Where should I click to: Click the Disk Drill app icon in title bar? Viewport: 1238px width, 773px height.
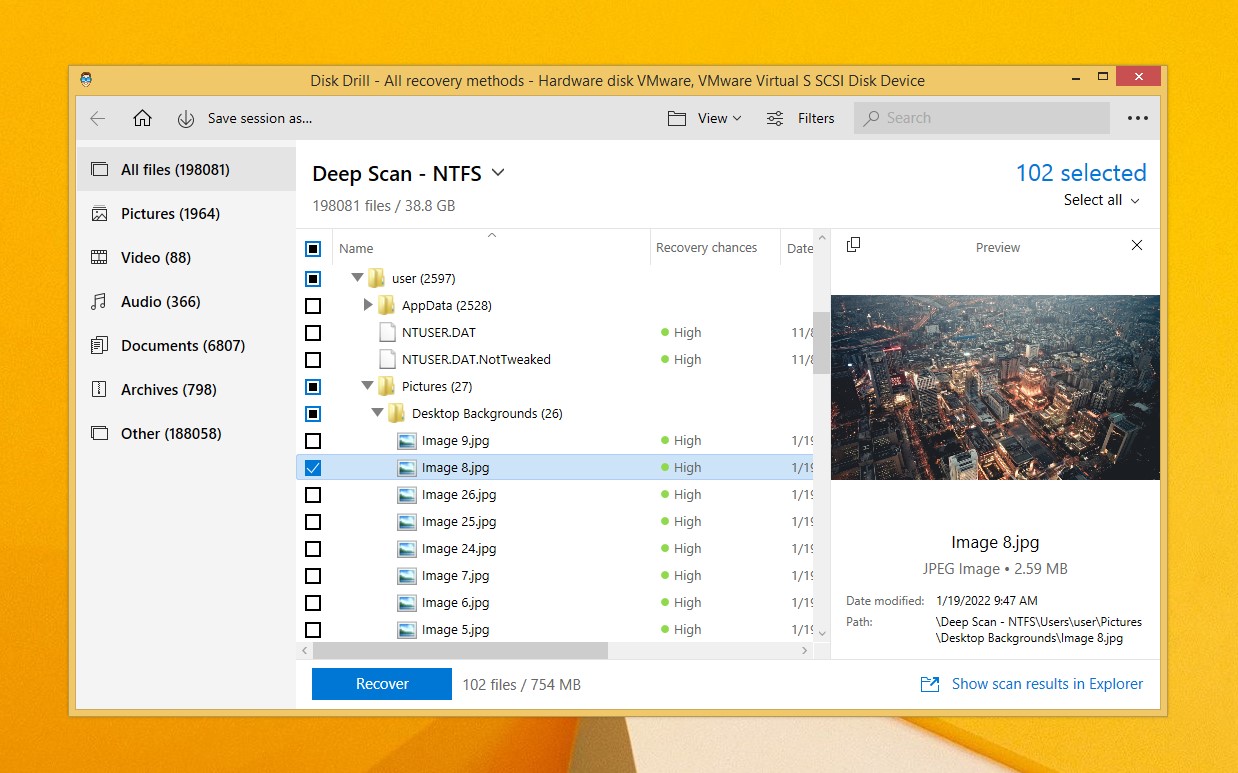[87, 81]
